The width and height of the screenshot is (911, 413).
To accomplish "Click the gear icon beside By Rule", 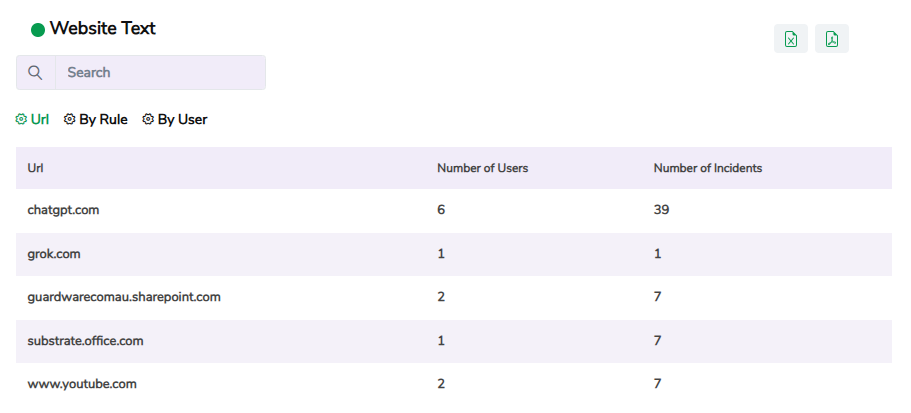I will (x=70, y=119).
